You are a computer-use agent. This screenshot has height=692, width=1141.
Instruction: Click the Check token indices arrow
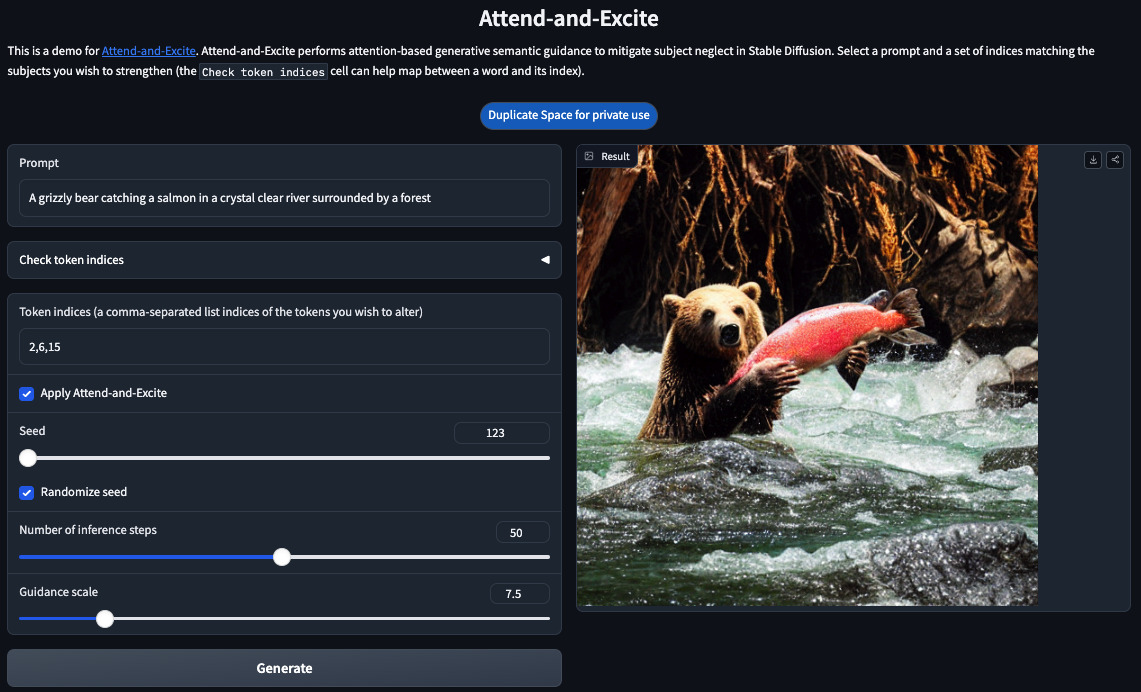pyautogui.click(x=545, y=260)
